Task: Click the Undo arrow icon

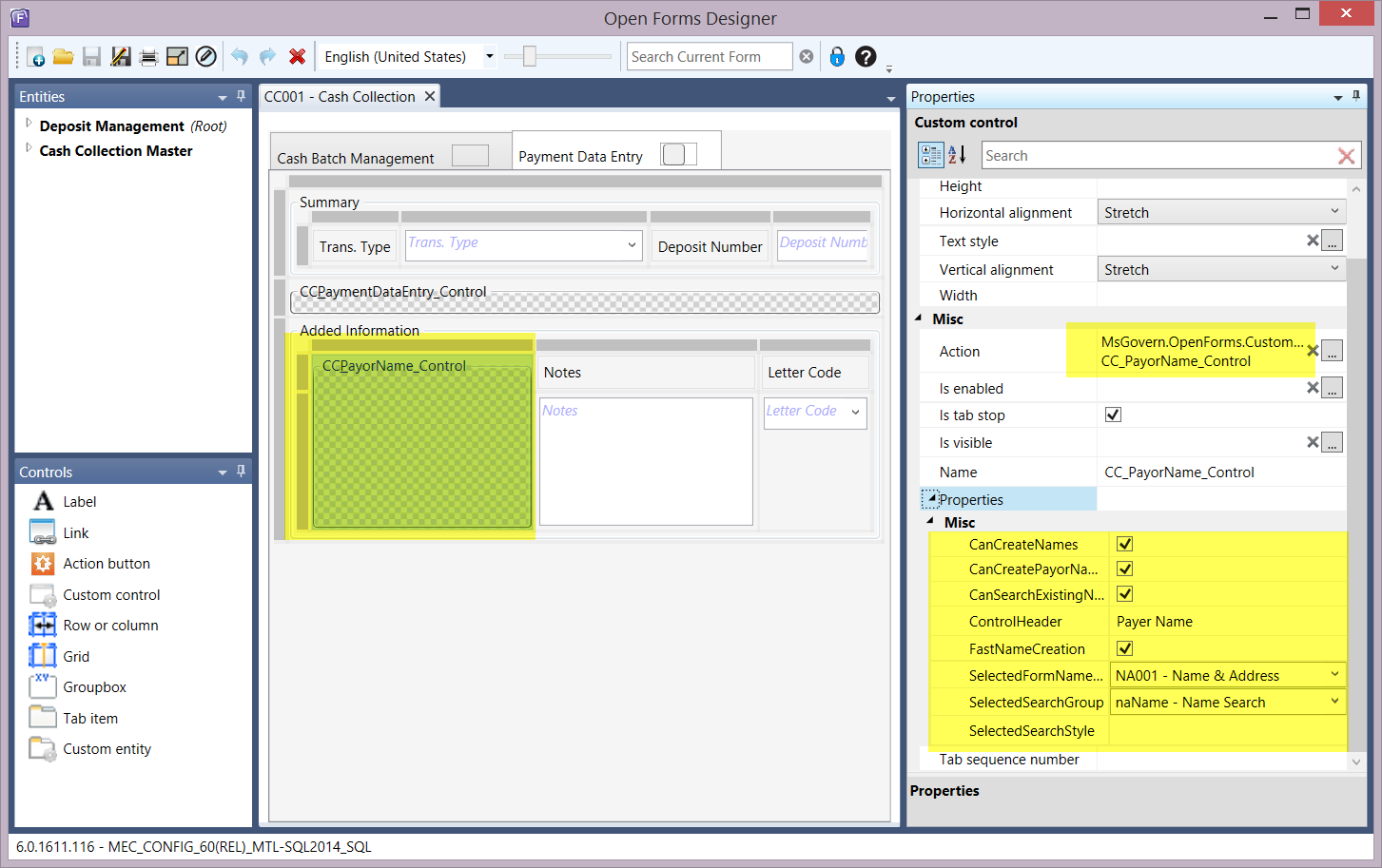Action: coord(240,57)
